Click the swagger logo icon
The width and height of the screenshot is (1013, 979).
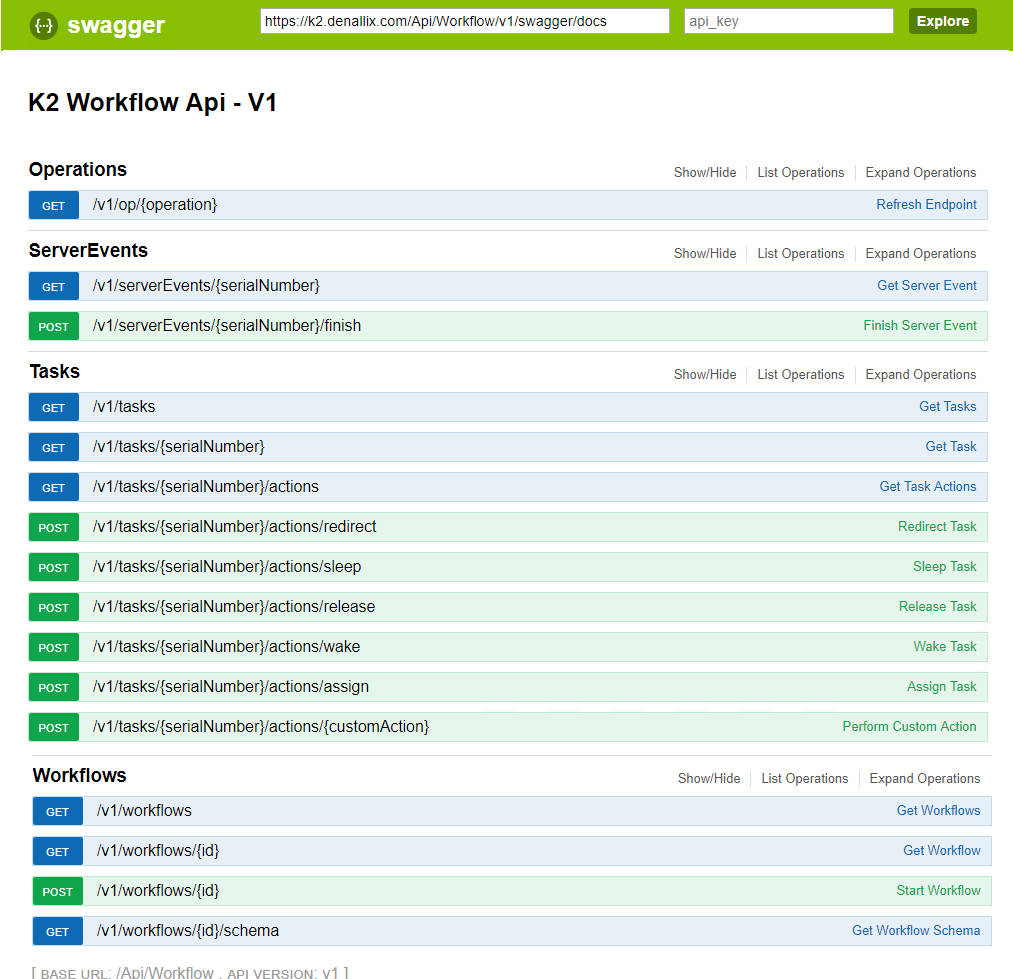pyautogui.click(x=43, y=25)
